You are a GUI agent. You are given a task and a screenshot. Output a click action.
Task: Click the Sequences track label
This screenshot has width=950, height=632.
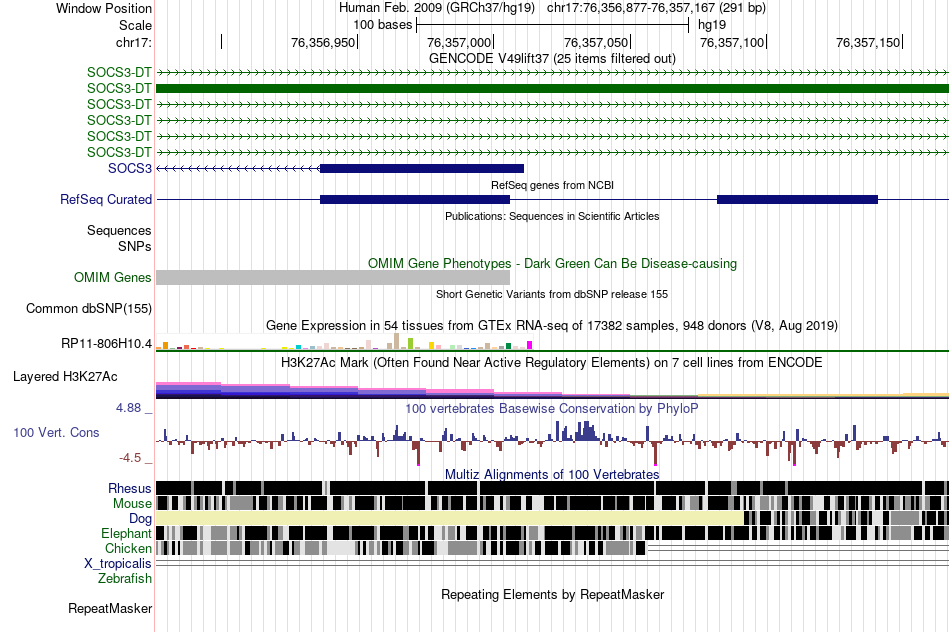click(x=119, y=230)
